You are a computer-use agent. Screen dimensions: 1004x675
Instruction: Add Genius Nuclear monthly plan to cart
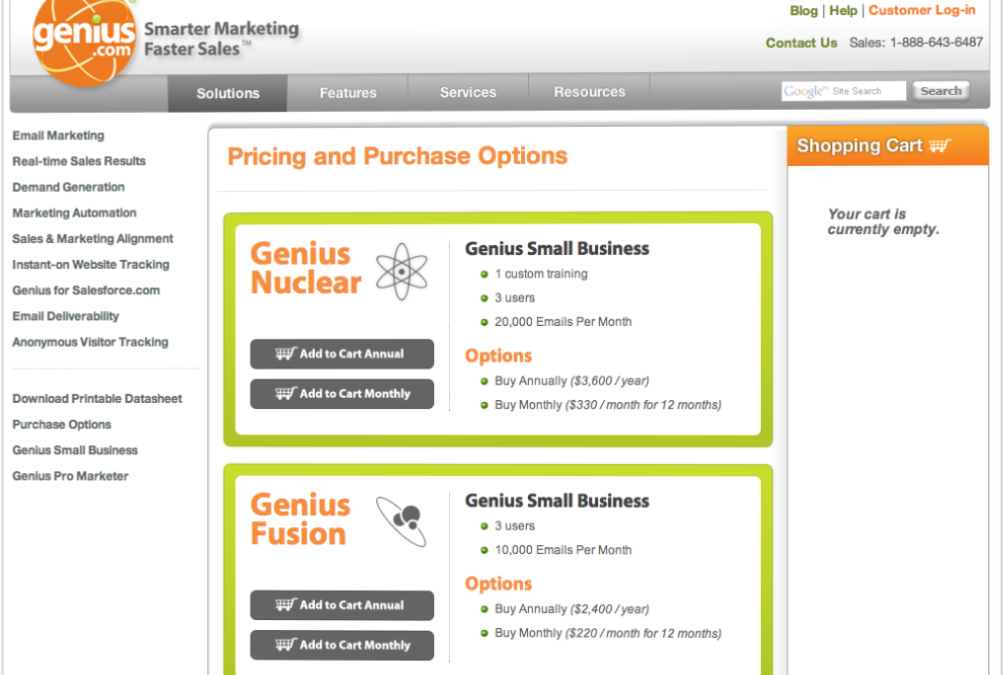pyautogui.click(x=342, y=393)
